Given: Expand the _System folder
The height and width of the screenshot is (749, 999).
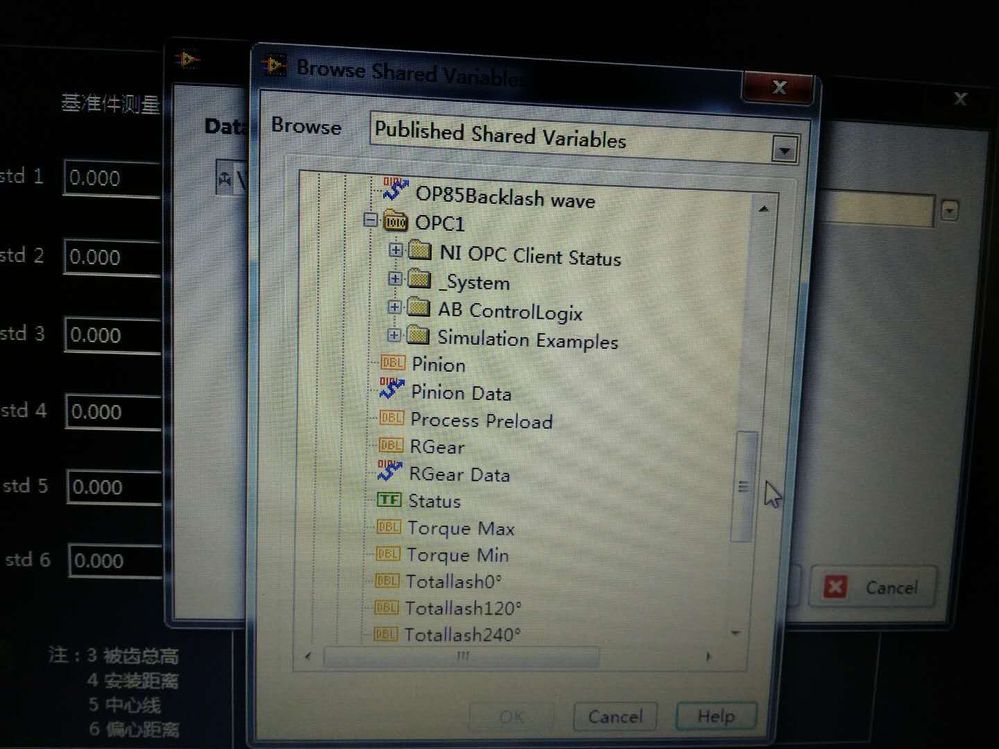Looking at the screenshot, I should click(x=395, y=278).
